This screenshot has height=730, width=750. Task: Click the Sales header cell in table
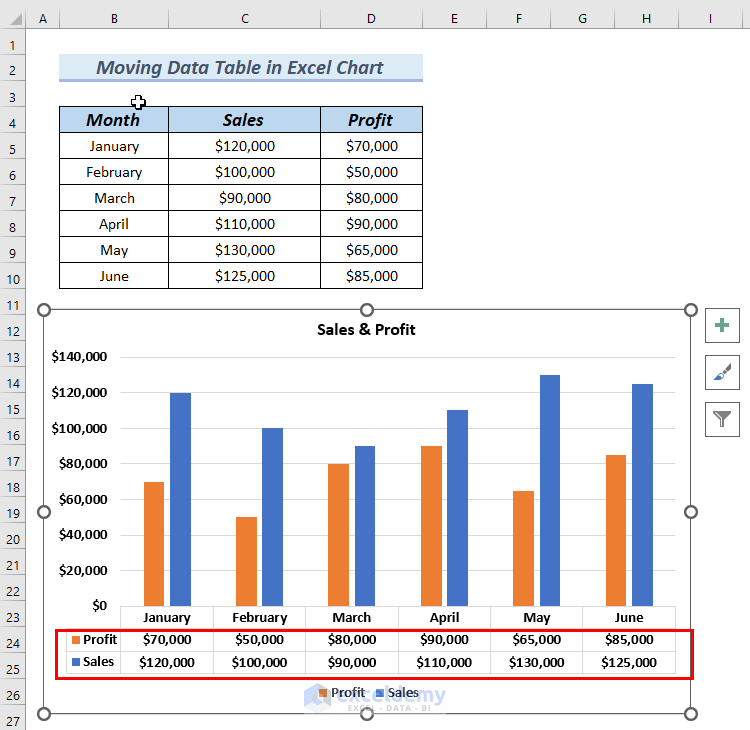pyautogui.click(x=244, y=120)
